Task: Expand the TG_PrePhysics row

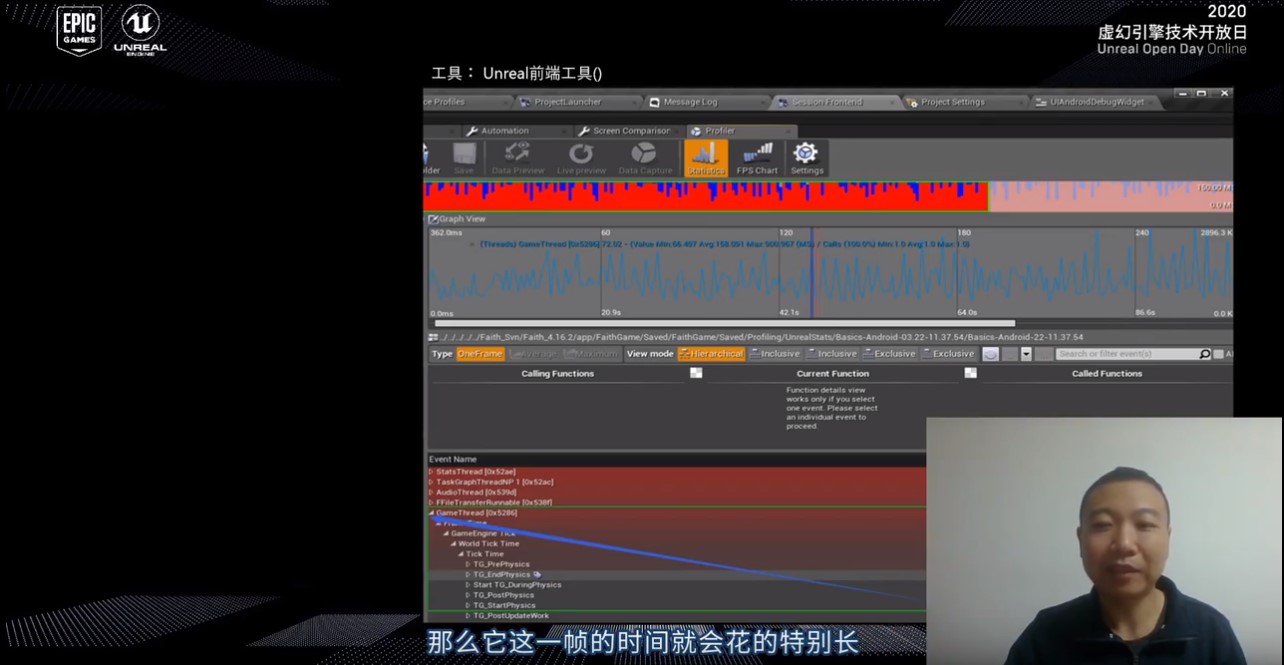Action: click(468, 564)
